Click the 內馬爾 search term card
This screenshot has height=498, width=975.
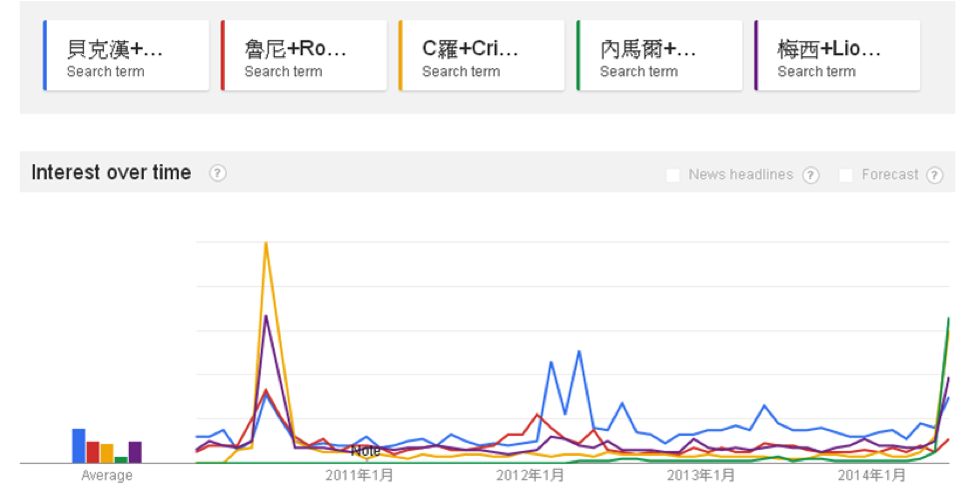pyautogui.click(x=660, y=56)
